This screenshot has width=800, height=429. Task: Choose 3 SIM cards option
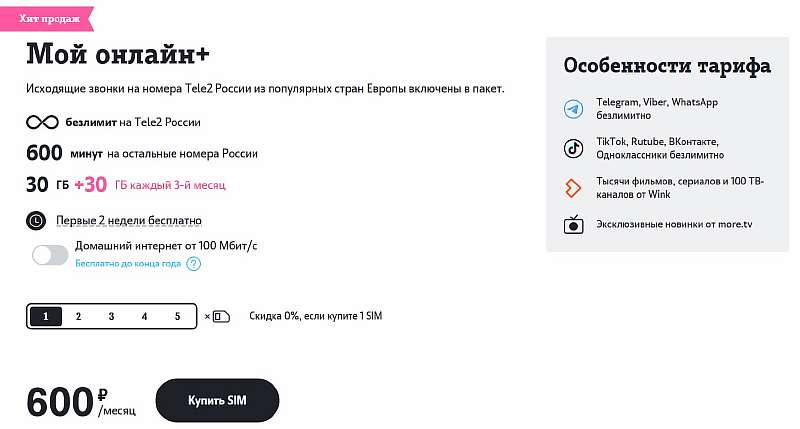point(111,317)
